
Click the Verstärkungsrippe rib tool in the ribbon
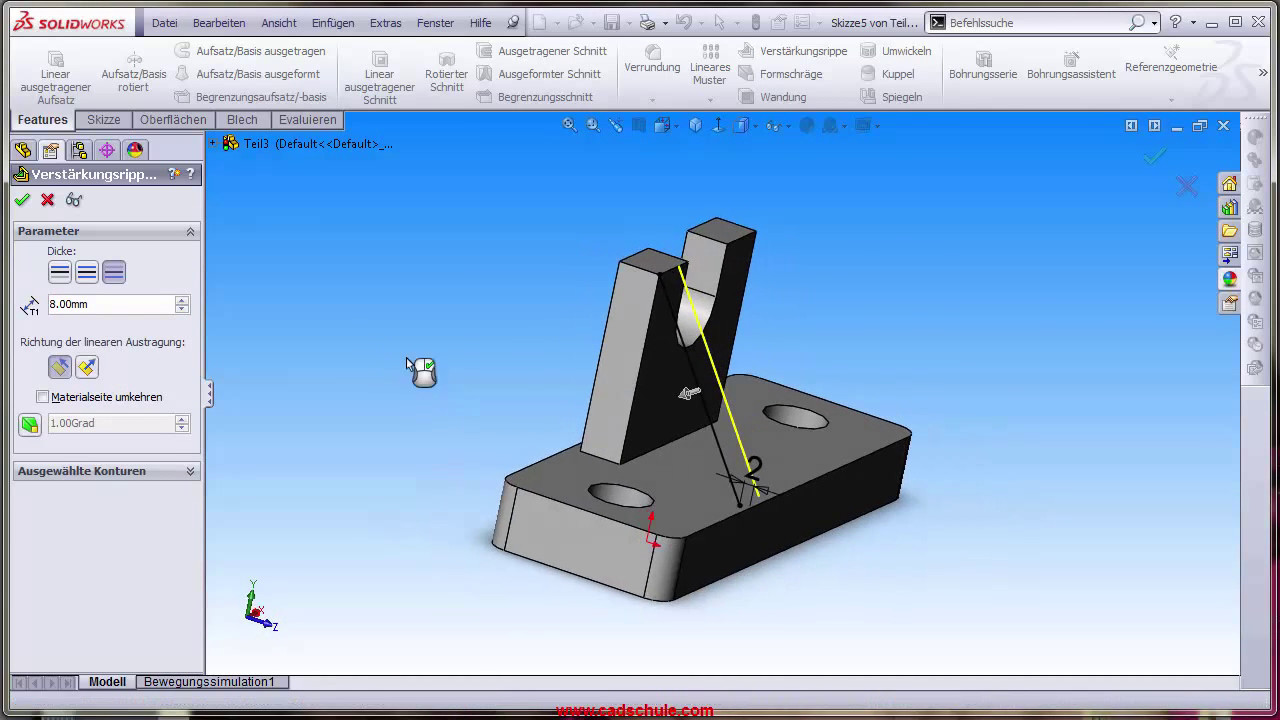tap(793, 51)
